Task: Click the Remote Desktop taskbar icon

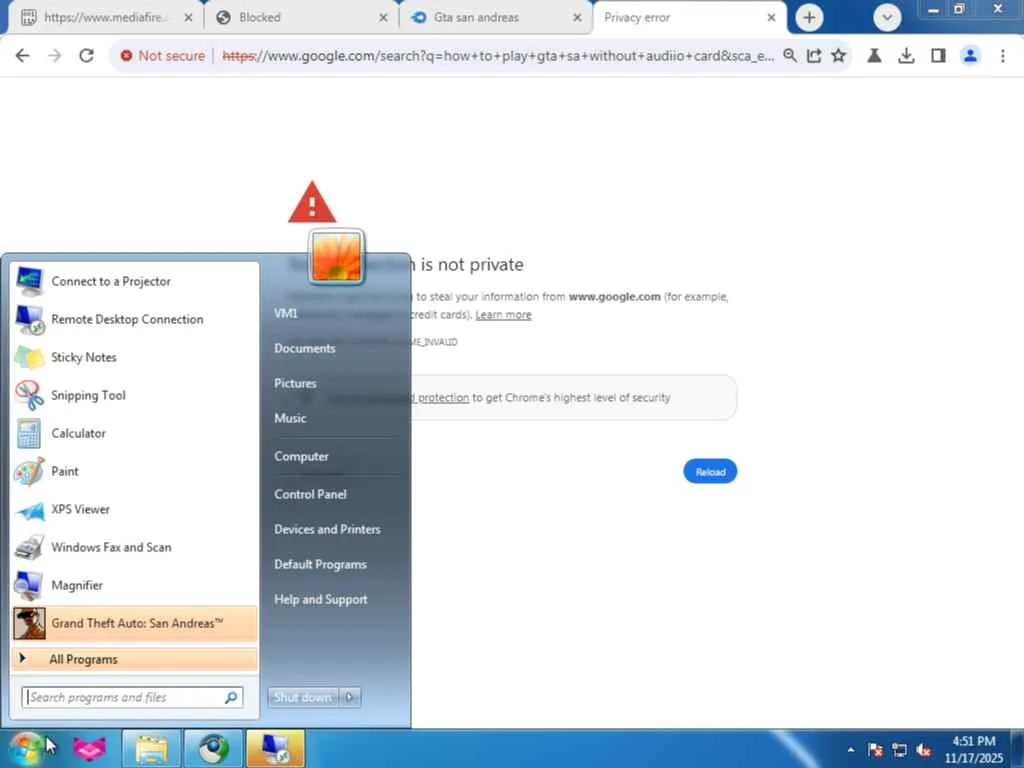Action: [x=275, y=748]
